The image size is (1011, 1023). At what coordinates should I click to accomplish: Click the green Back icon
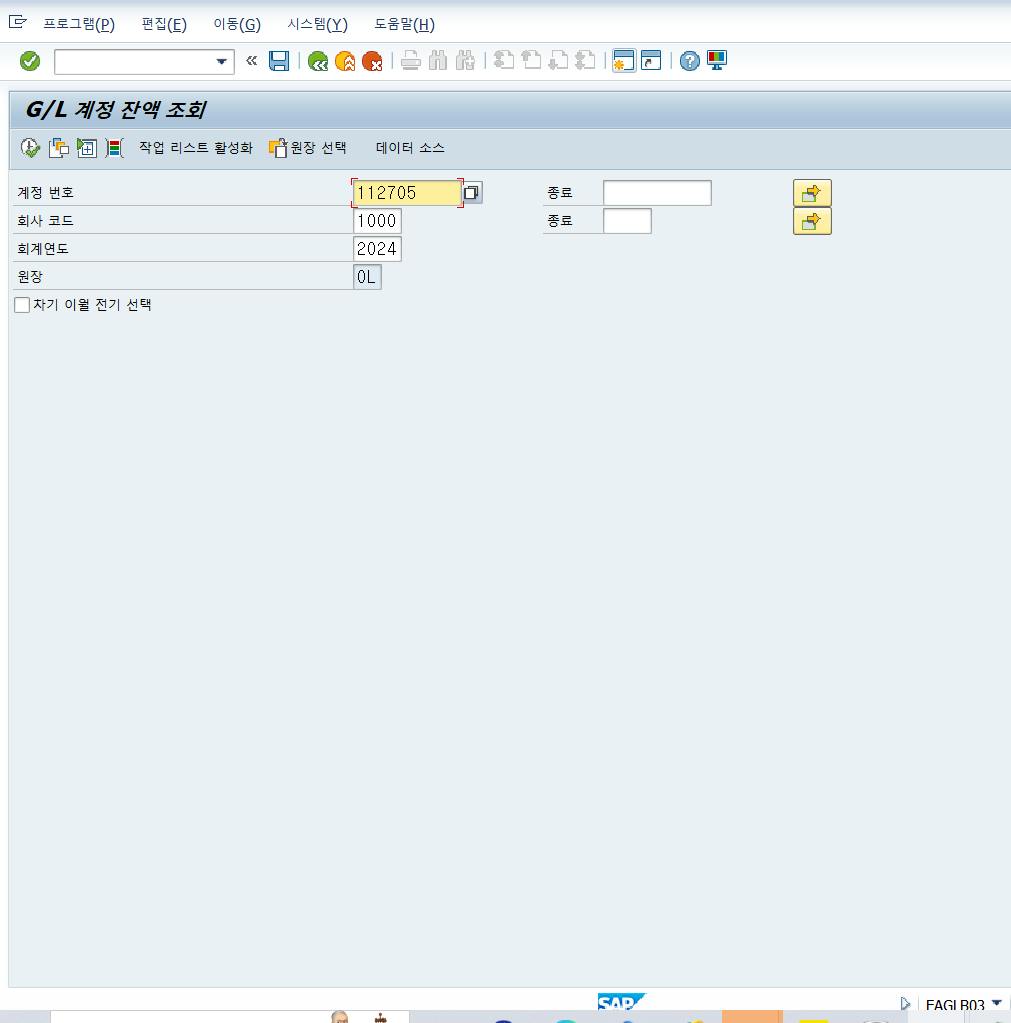coord(318,61)
